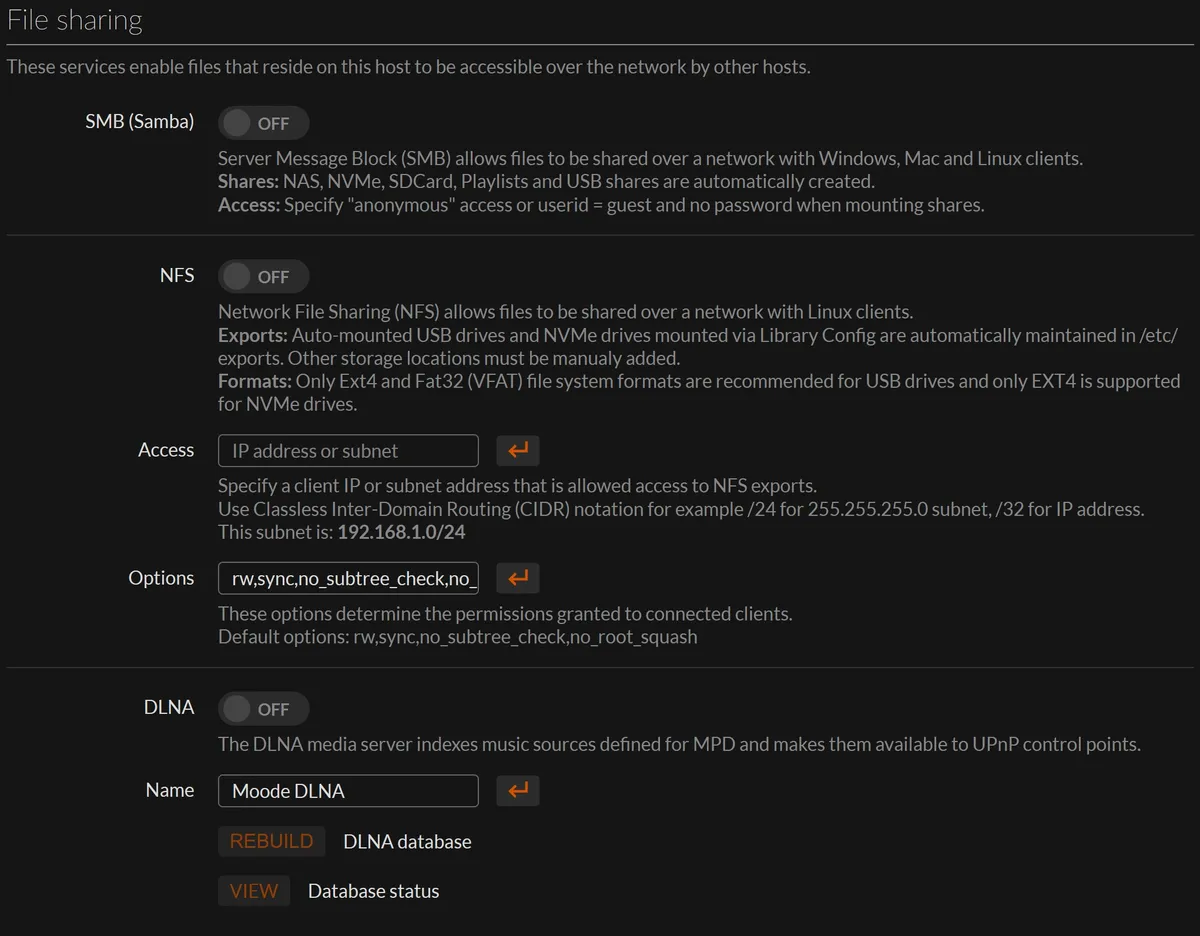This screenshot has width=1200, height=936.
Task: Save DLNA Name with enter icon
Action: [x=518, y=791]
